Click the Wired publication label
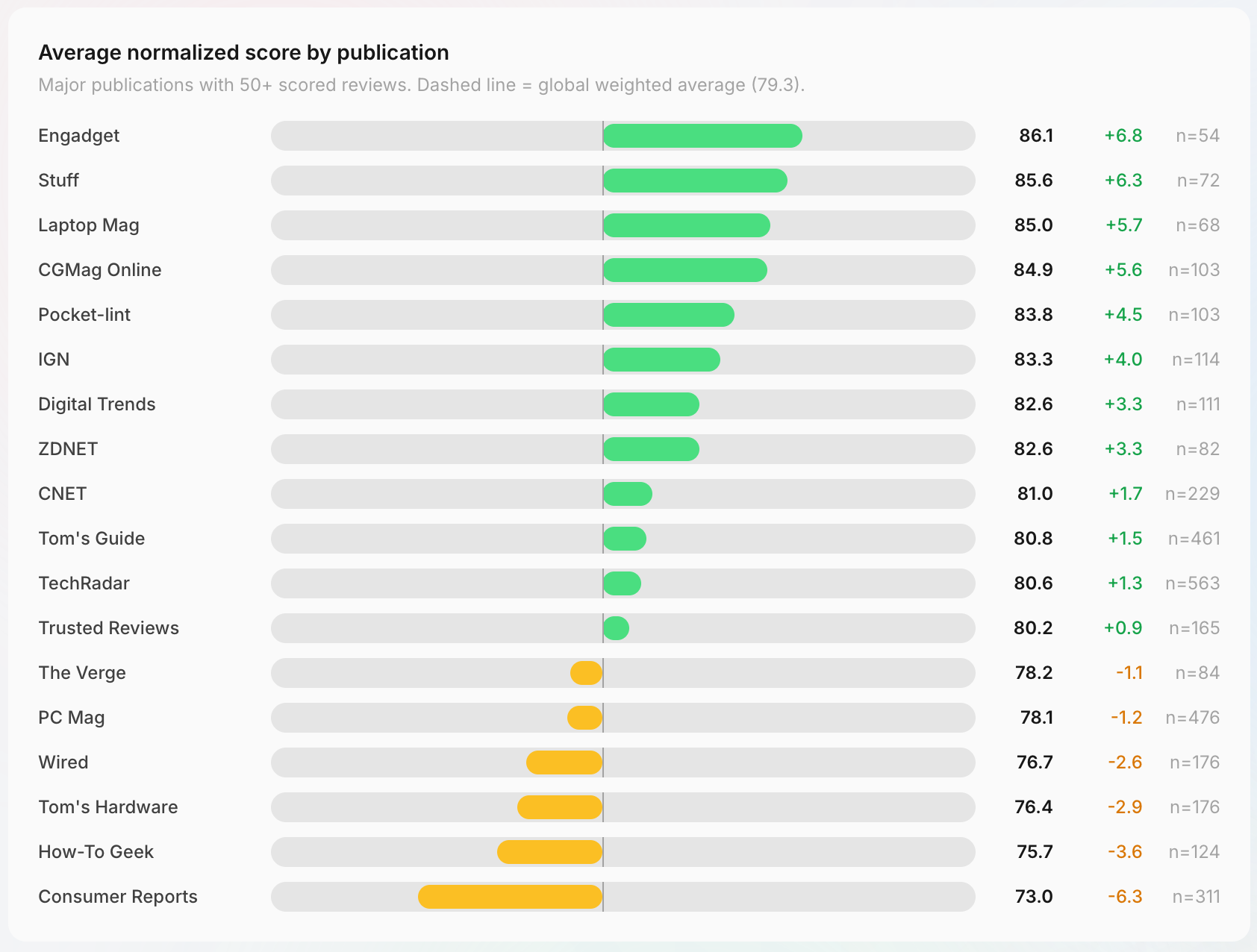The width and height of the screenshot is (1257, 952). click(x=63, y=762)
